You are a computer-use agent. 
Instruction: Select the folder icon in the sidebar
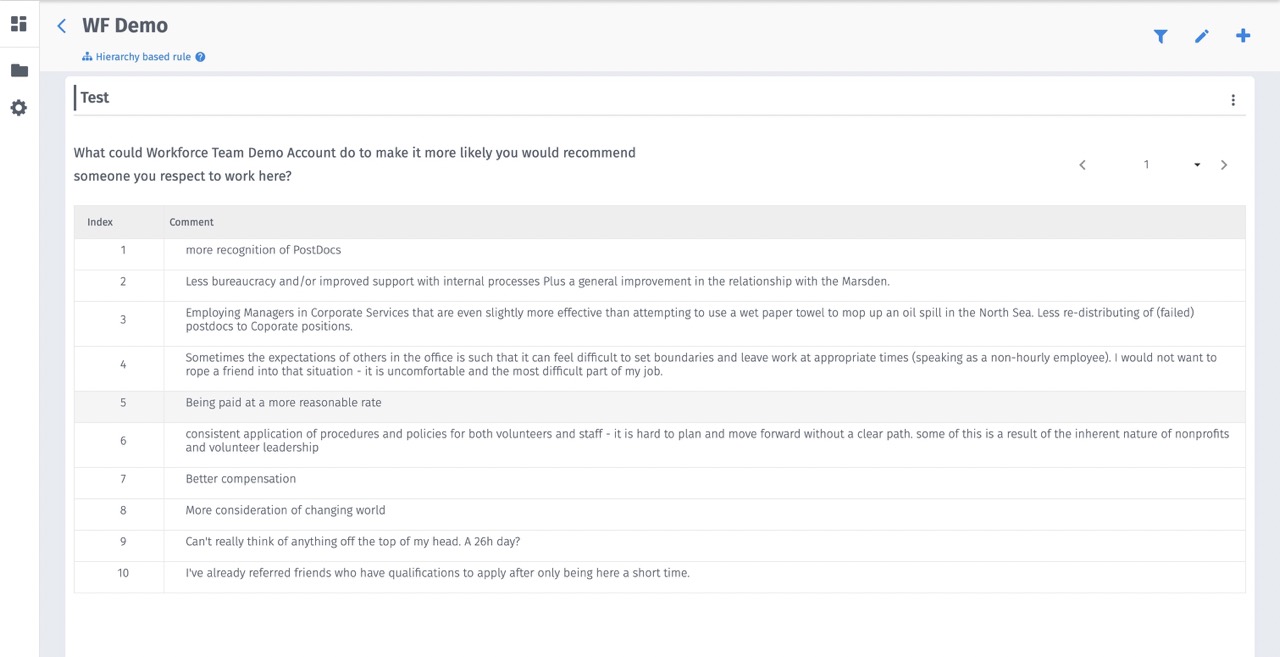click(x=18, y=70)
